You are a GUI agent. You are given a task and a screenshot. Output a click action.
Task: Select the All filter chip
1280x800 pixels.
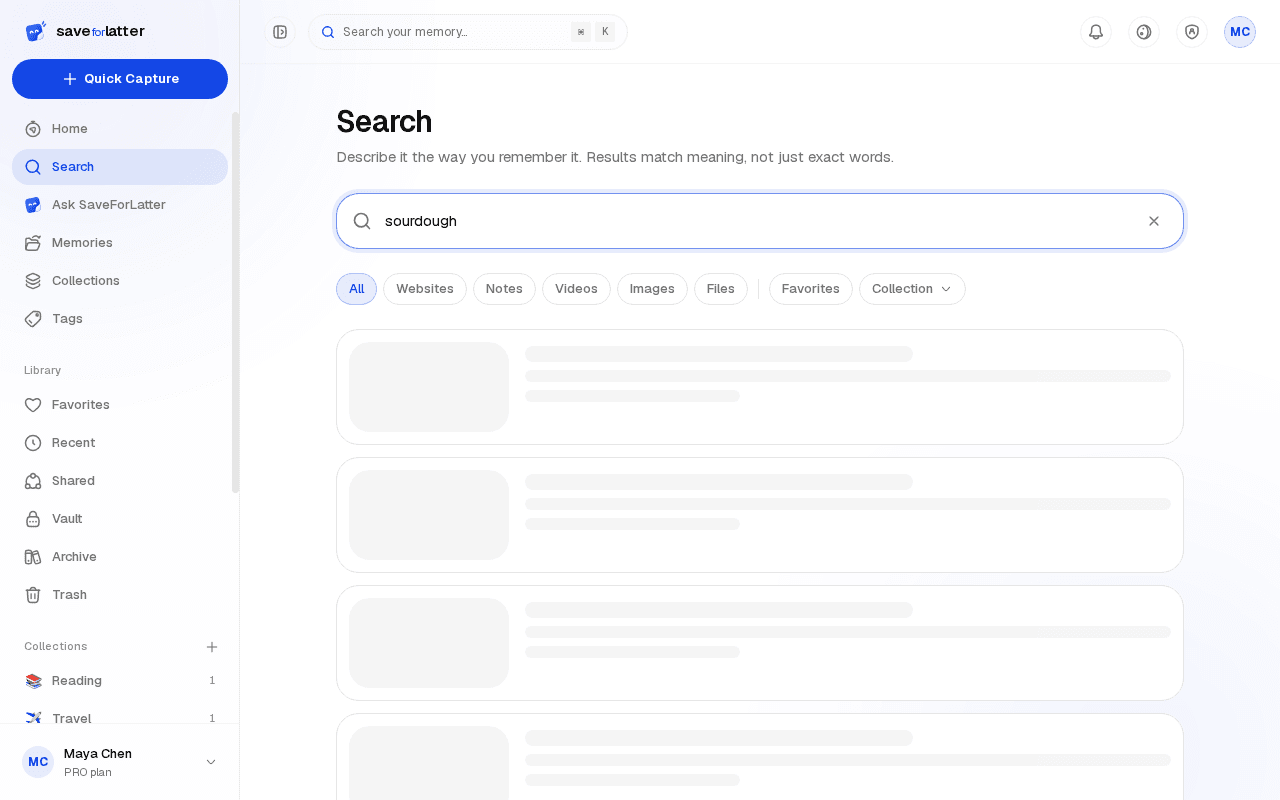click(x=356, y=289)
